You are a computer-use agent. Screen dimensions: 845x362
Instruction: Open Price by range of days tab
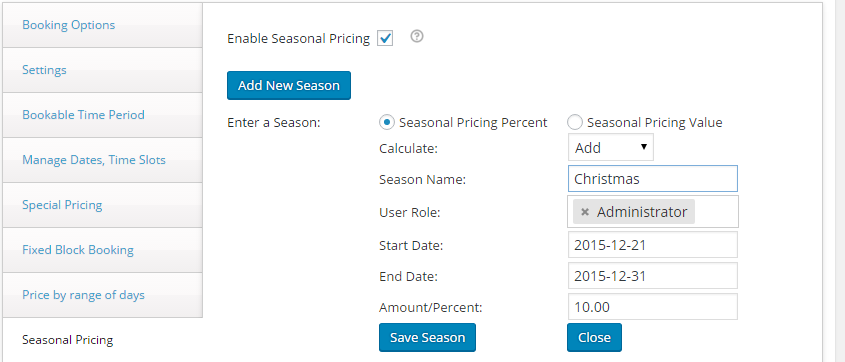(102, 295)
